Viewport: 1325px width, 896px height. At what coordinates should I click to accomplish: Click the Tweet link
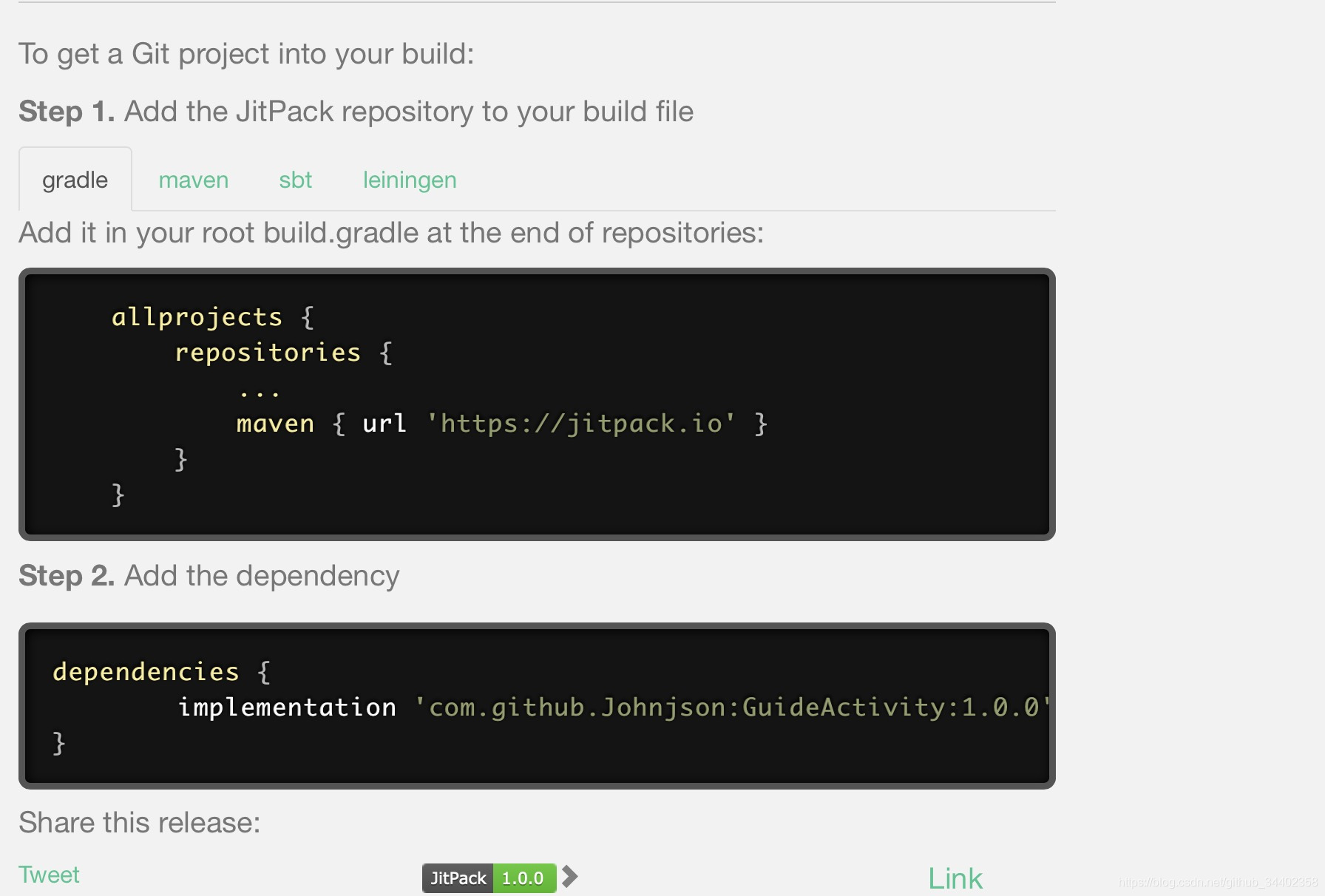click(x=49, y=875)
